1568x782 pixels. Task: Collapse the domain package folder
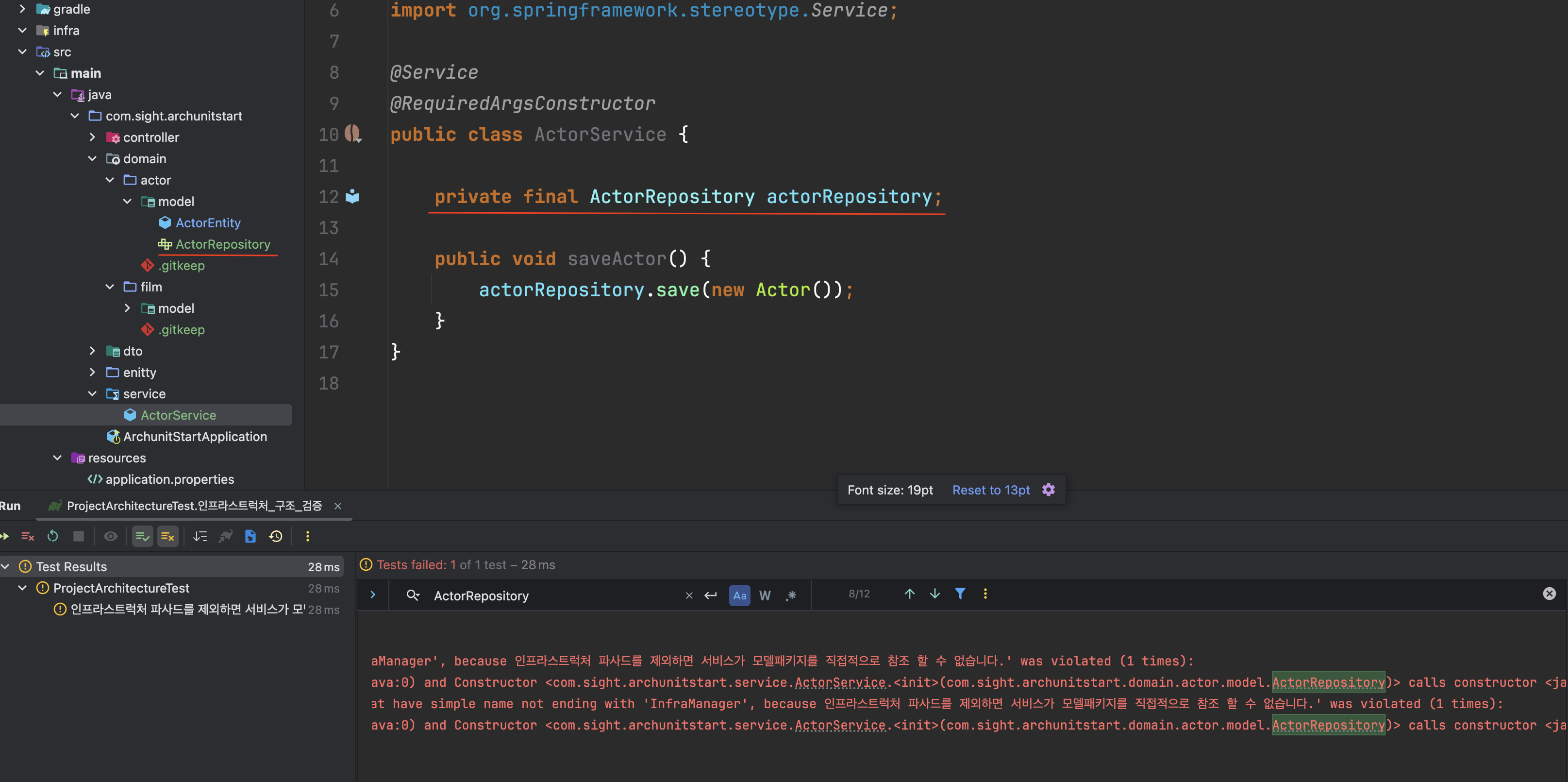[93, 158]
